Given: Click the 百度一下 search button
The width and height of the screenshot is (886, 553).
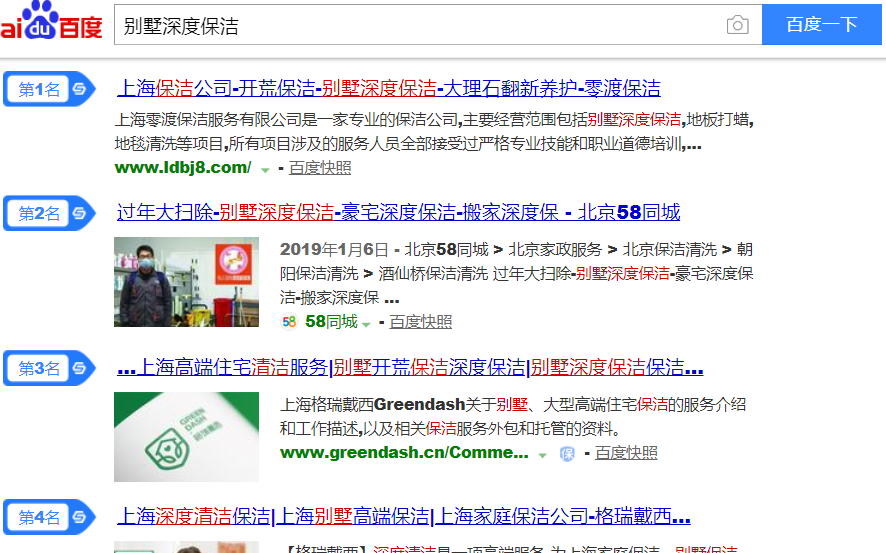Looking at the screenshot, I should 822,24.
